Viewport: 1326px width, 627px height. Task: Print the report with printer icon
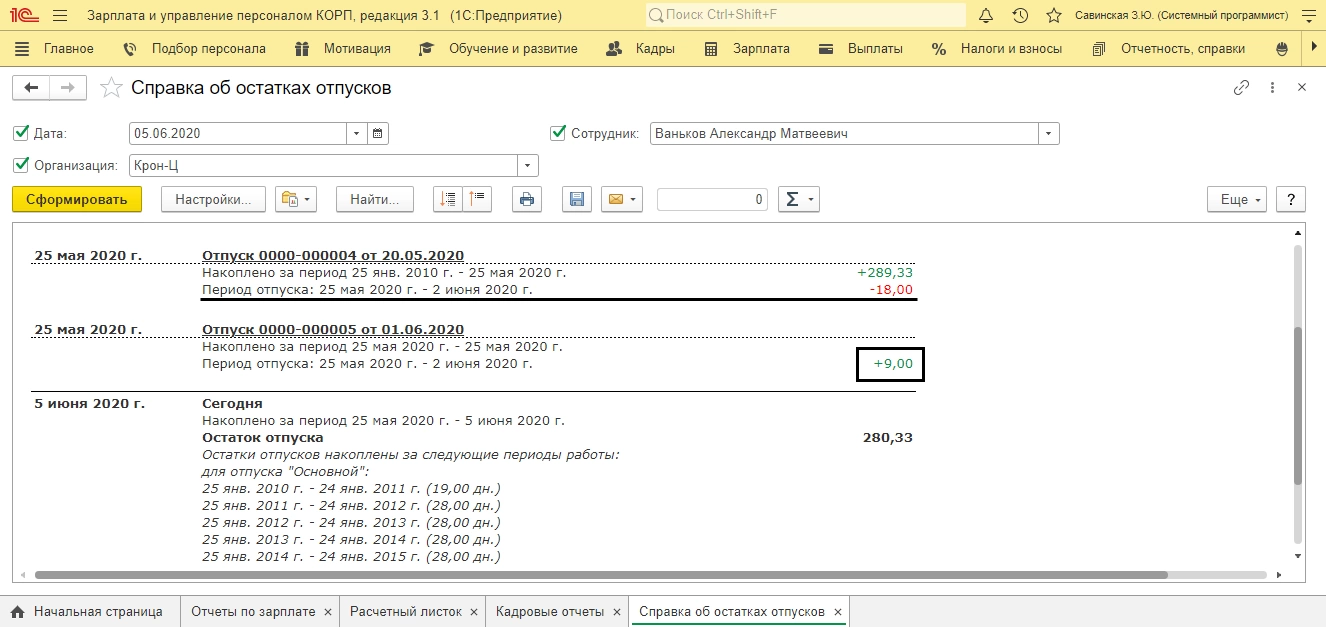(527, 199)
